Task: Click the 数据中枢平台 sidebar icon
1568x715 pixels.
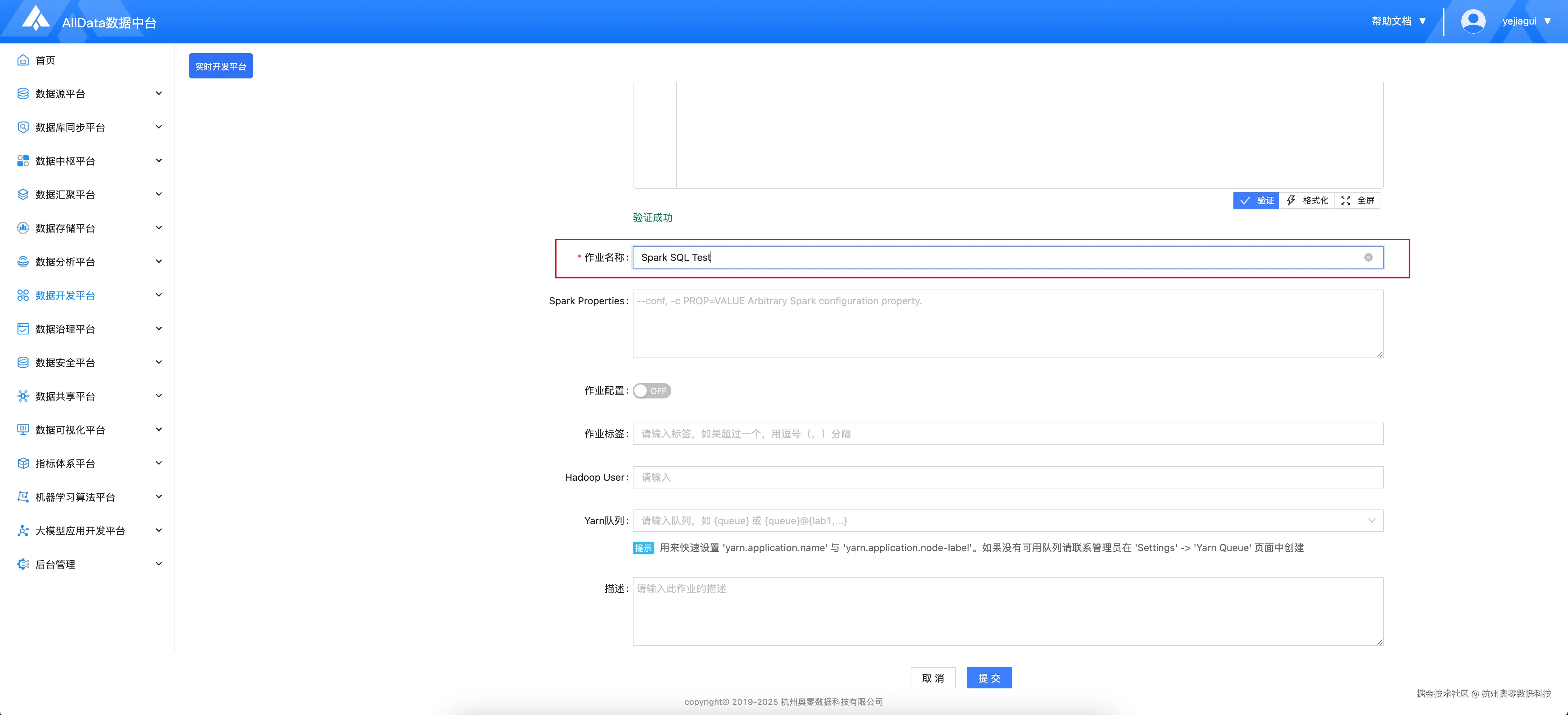Action: pos(23,161)
